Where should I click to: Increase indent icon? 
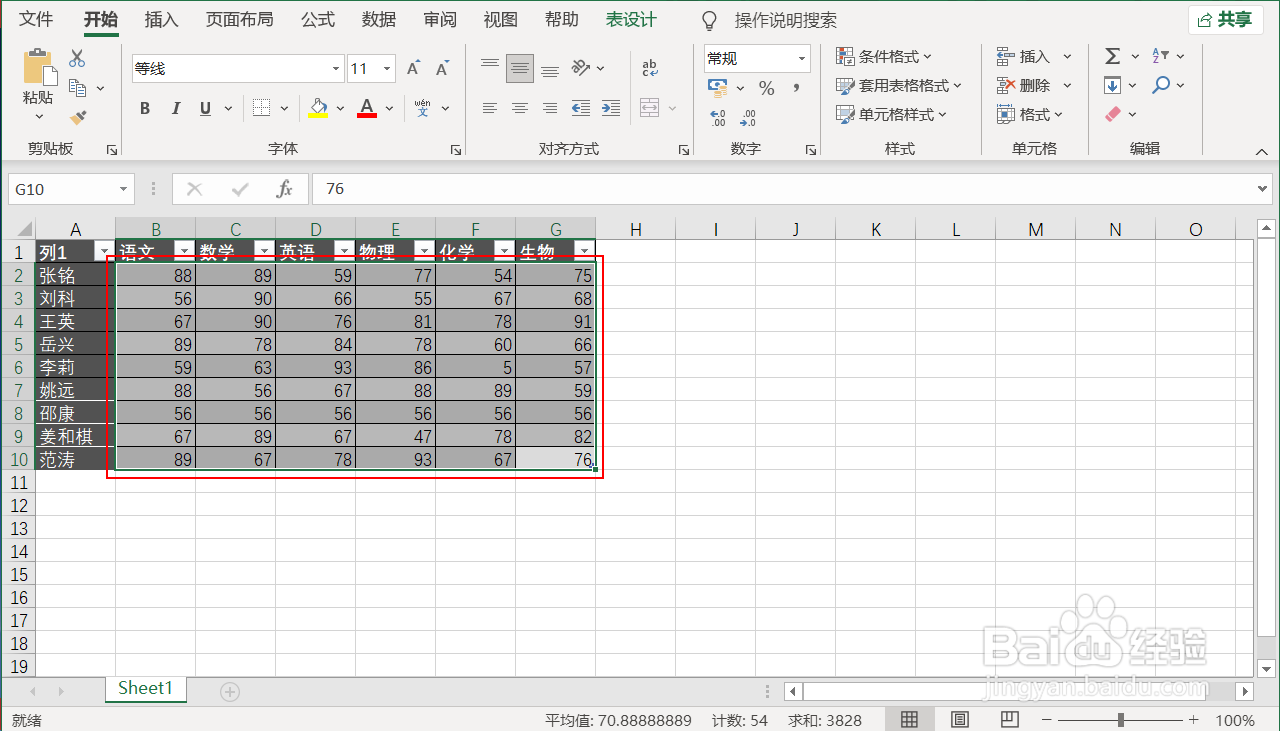click(x=611, y=108)
